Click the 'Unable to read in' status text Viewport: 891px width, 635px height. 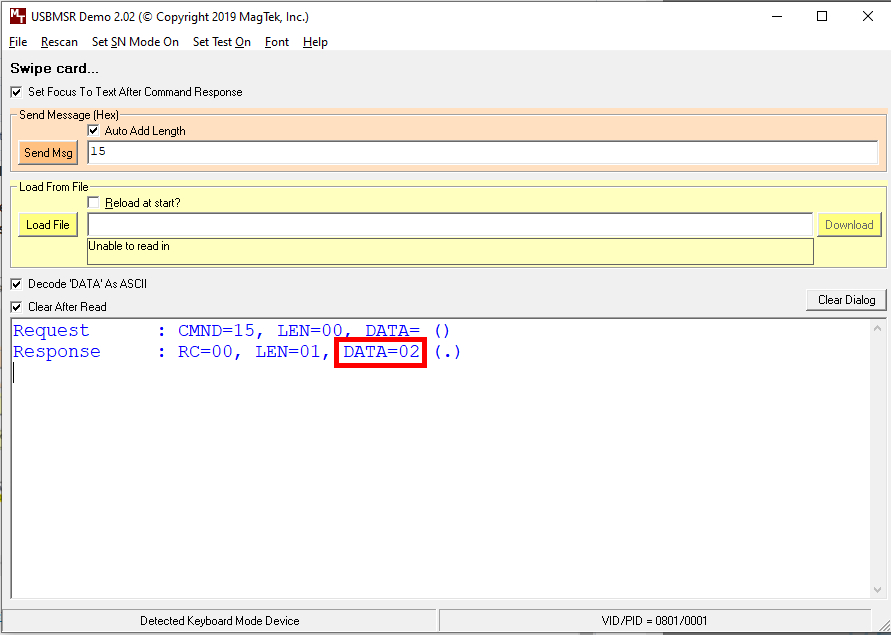pos(129,246)
